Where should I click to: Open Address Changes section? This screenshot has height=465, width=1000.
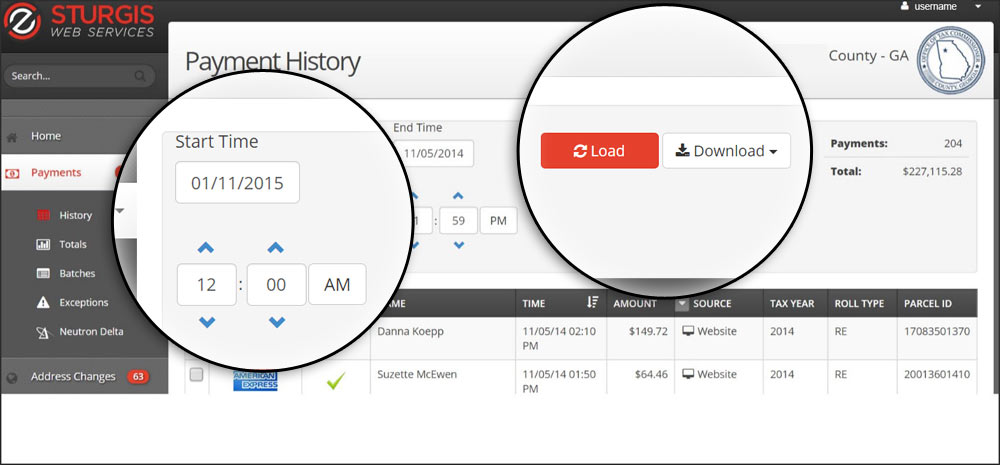(x=73, y=376)
